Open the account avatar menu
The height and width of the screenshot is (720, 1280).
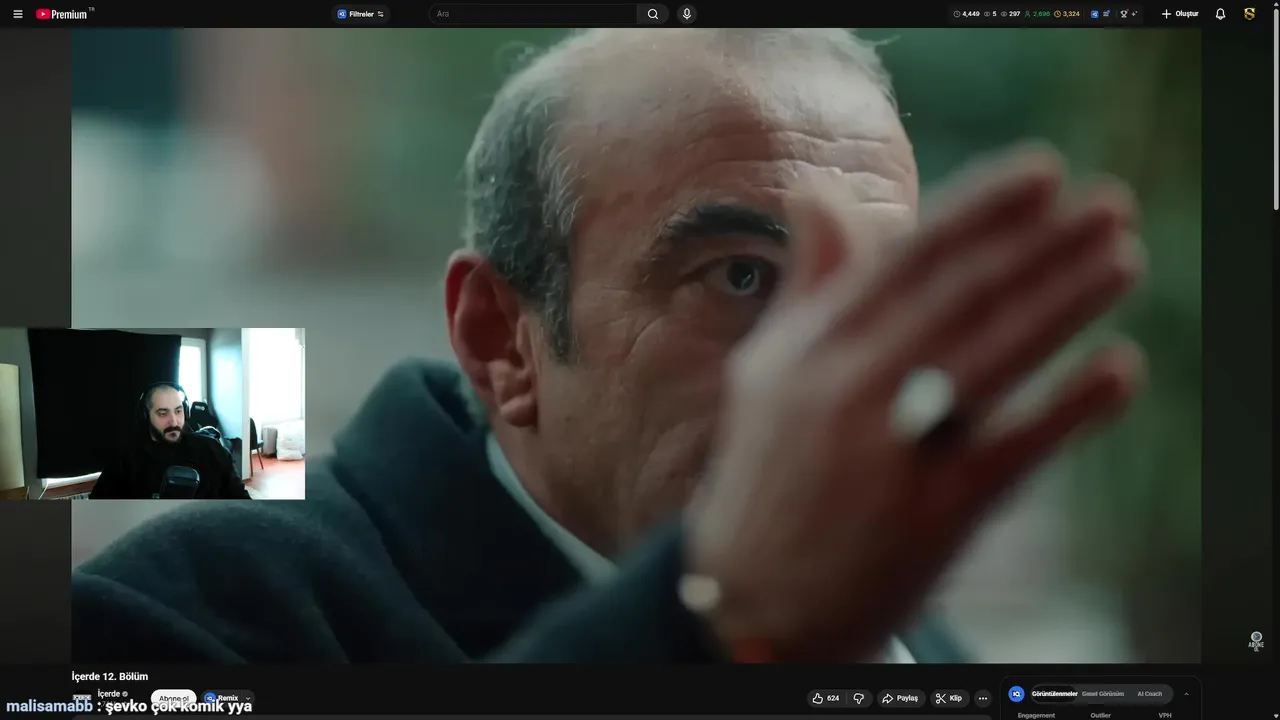pyautogui.click(x=1249, y=14)
